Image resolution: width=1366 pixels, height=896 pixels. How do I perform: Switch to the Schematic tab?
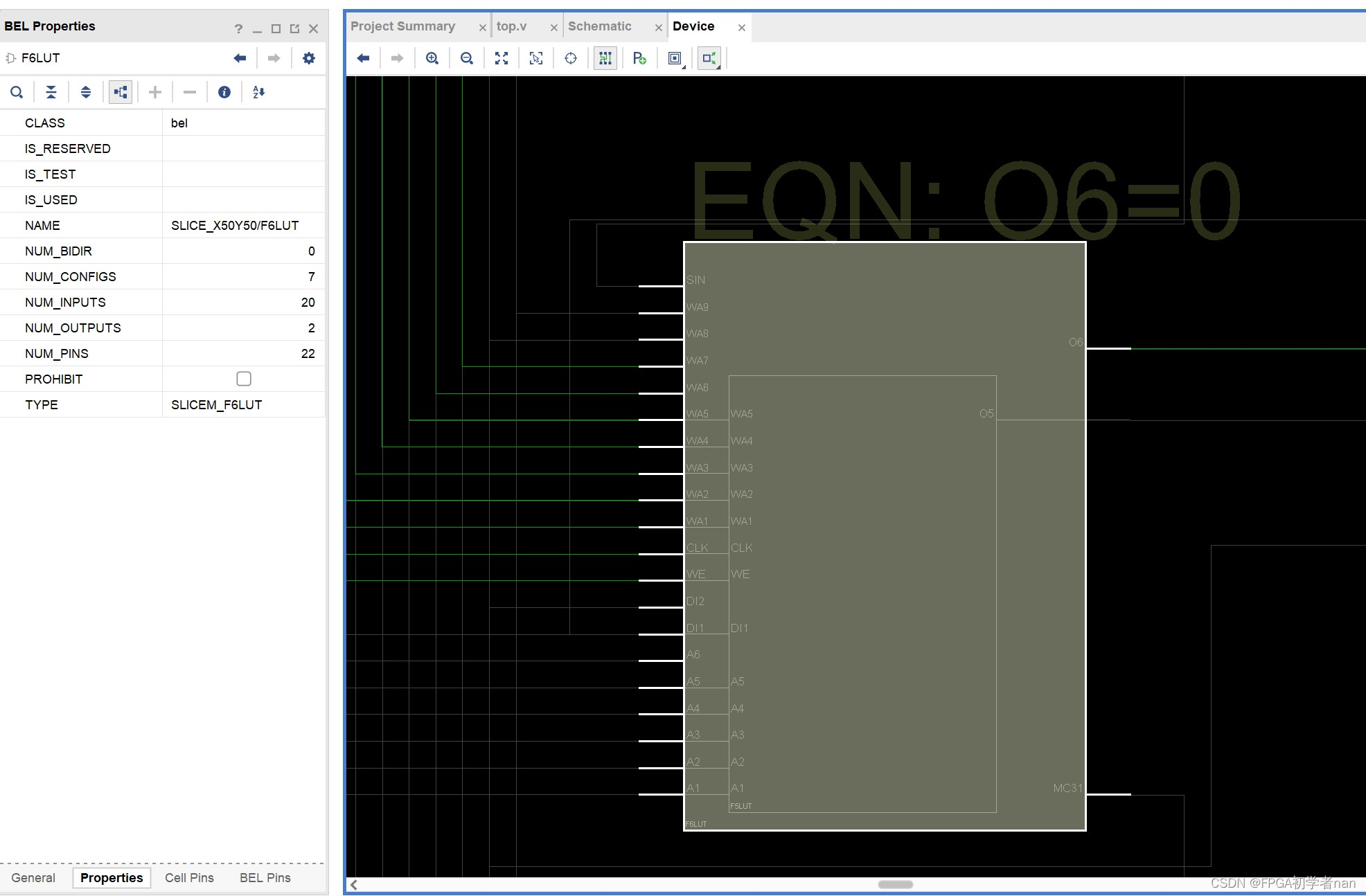pos(599,26)
